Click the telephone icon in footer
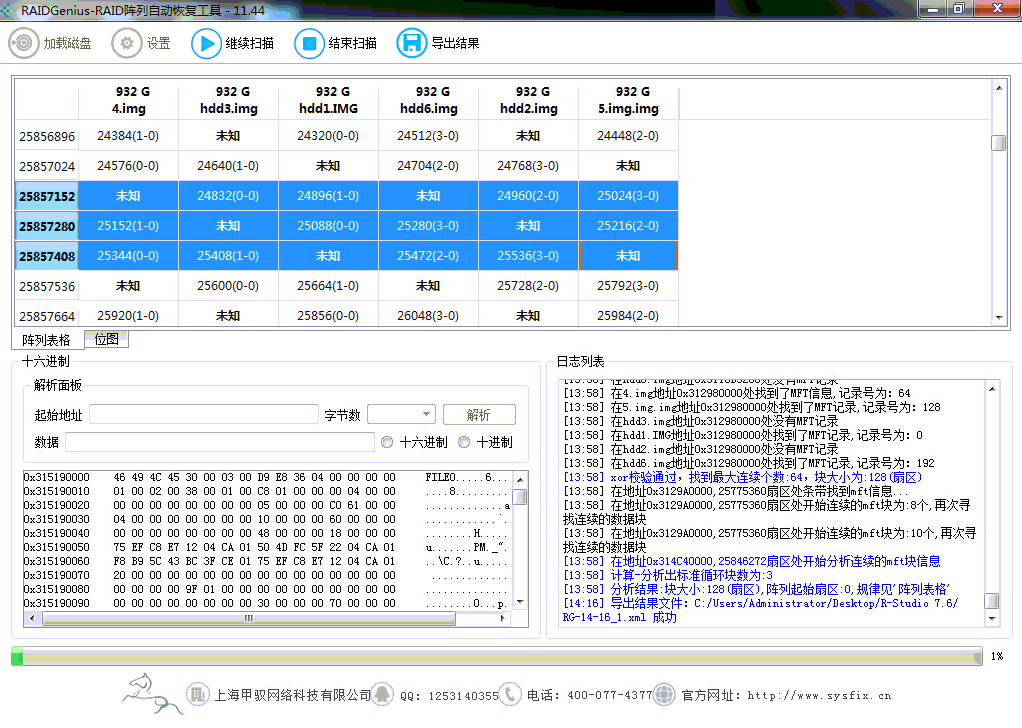The width and height of the screenshot is (1022, 728). [510, 694]
